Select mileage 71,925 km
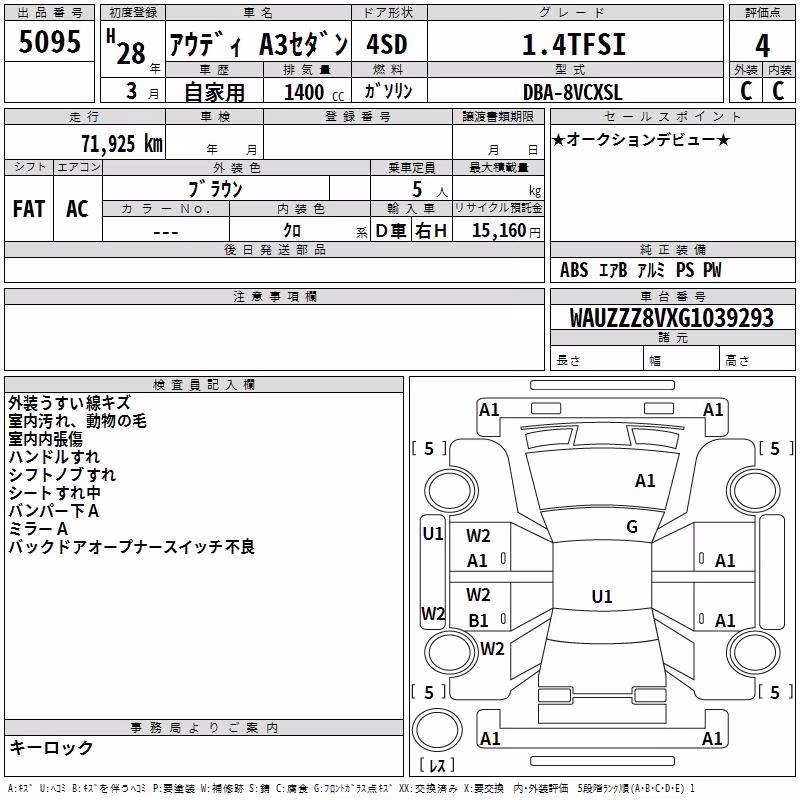Viewport: 800px width, 800px height. click(x=121, y=143)
